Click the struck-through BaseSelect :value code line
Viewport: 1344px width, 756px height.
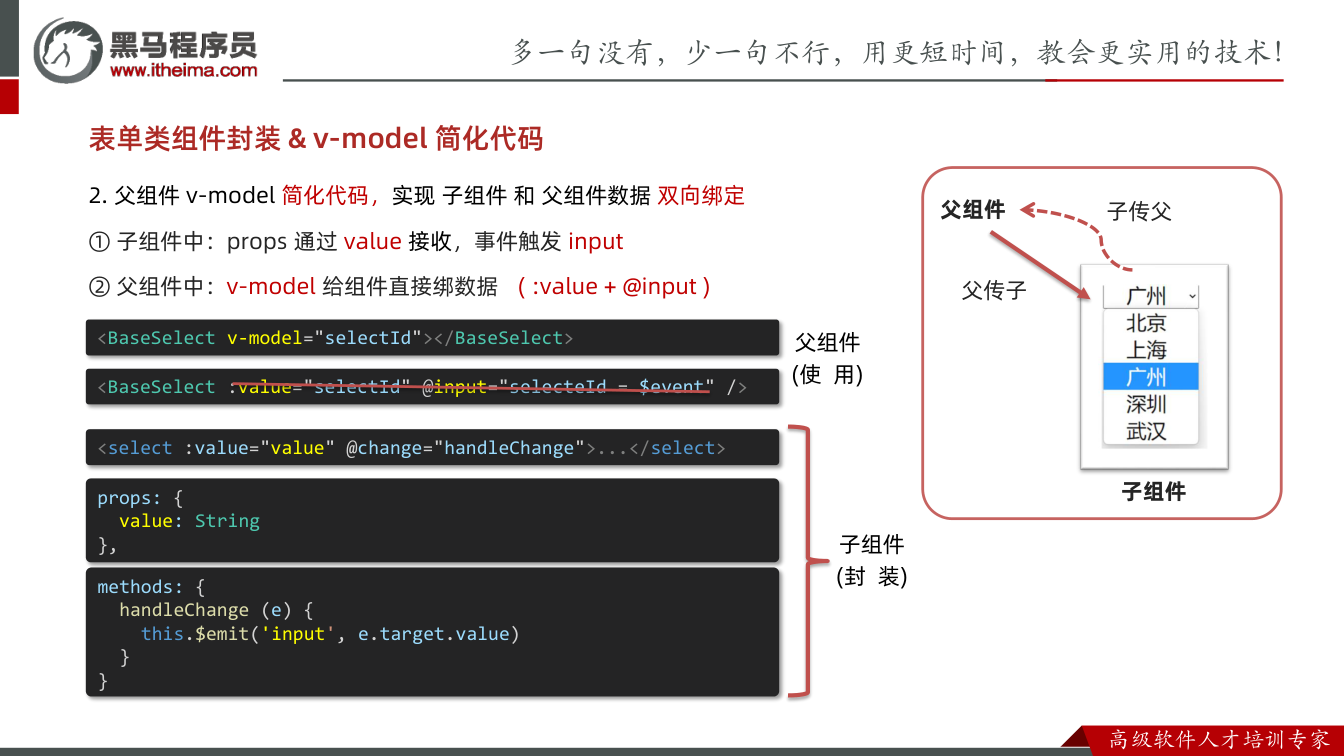tap(432, 387)
